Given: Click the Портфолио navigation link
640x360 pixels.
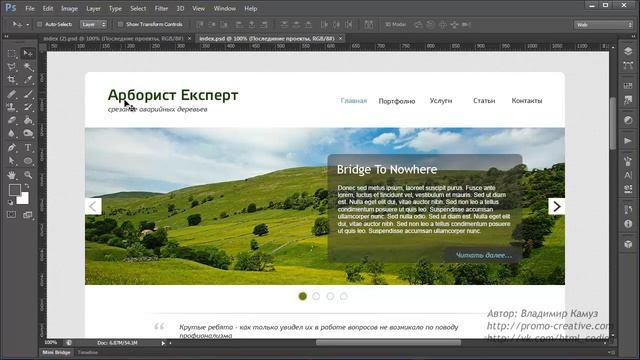Looking at the screenshot, I should pos(397,101).
